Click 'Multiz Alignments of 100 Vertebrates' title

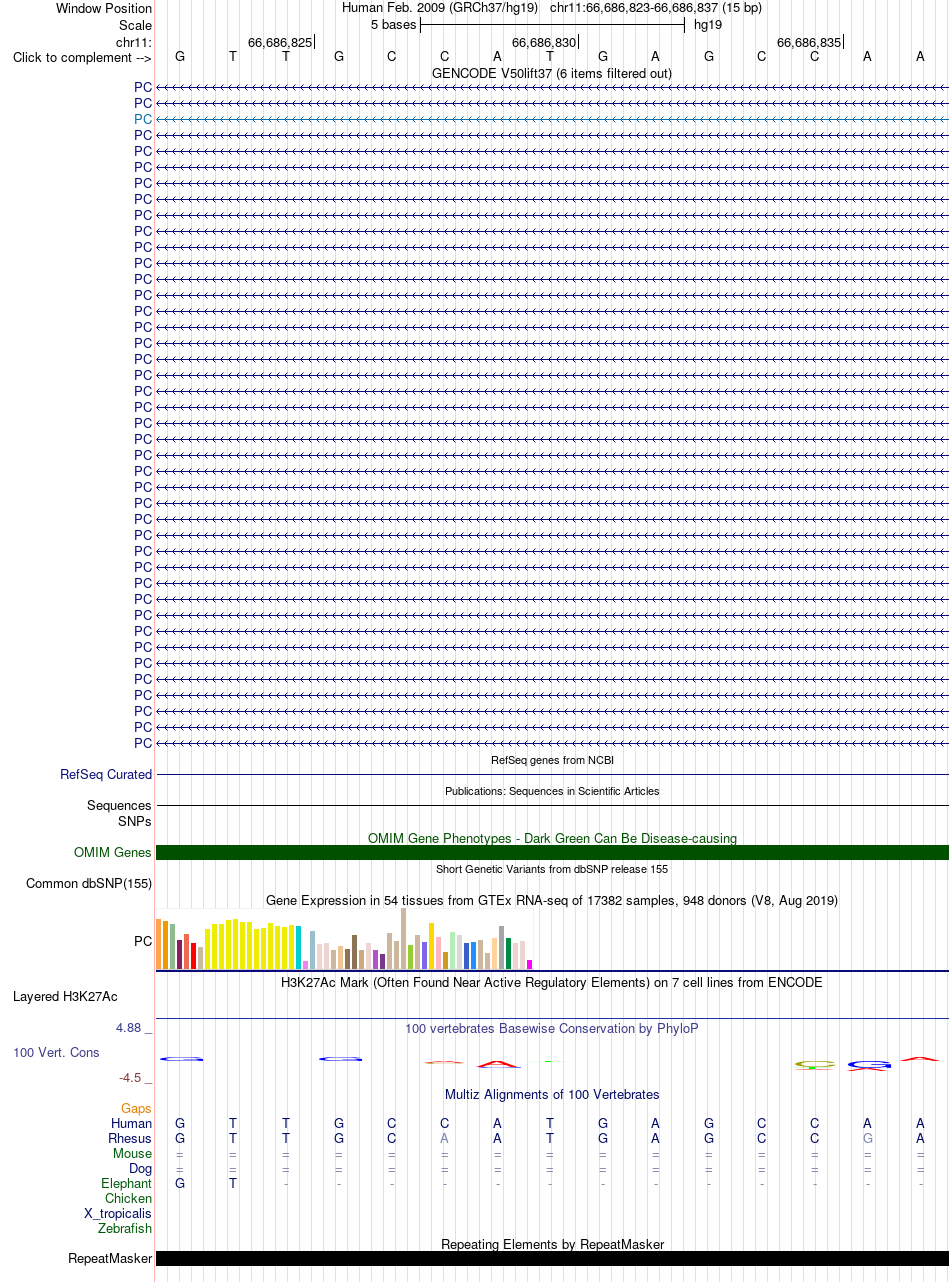click(552, 1094)
